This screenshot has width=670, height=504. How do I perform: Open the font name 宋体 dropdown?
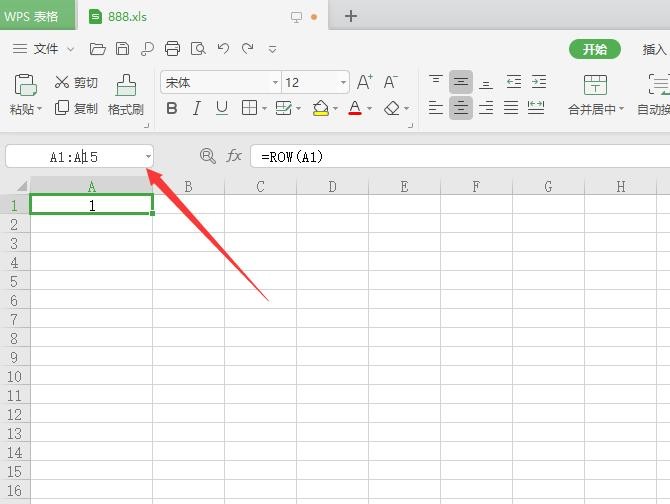coord(275,83)
